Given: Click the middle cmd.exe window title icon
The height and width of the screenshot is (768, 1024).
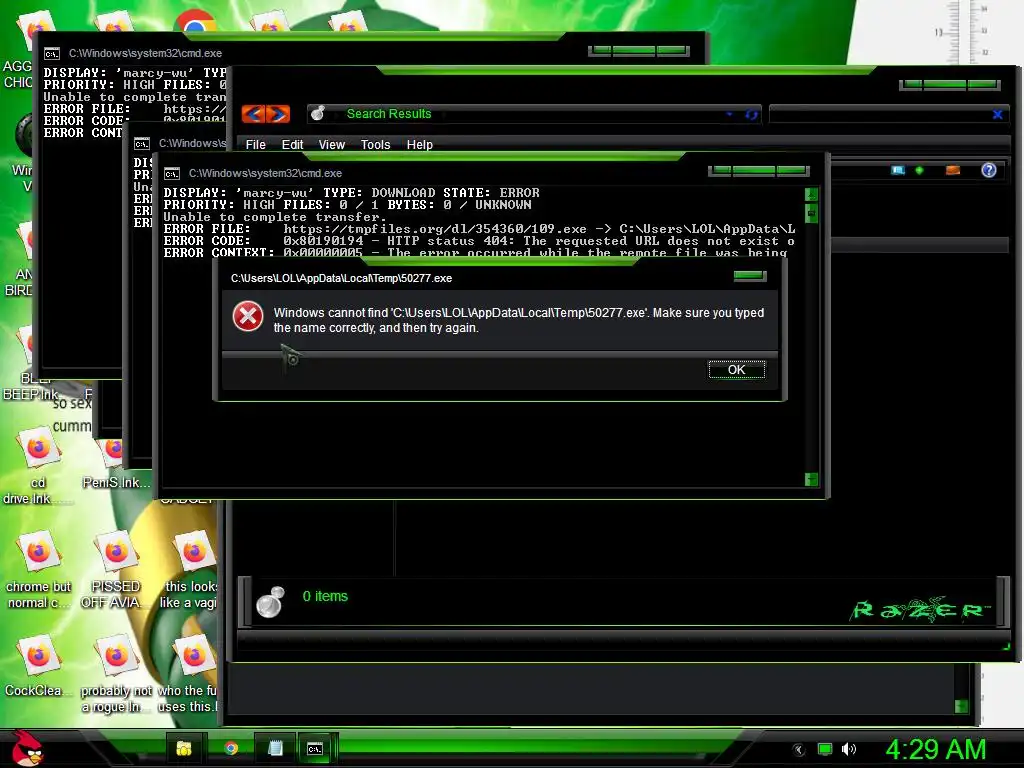Looking at the screenshot, I should coord(142,144).
